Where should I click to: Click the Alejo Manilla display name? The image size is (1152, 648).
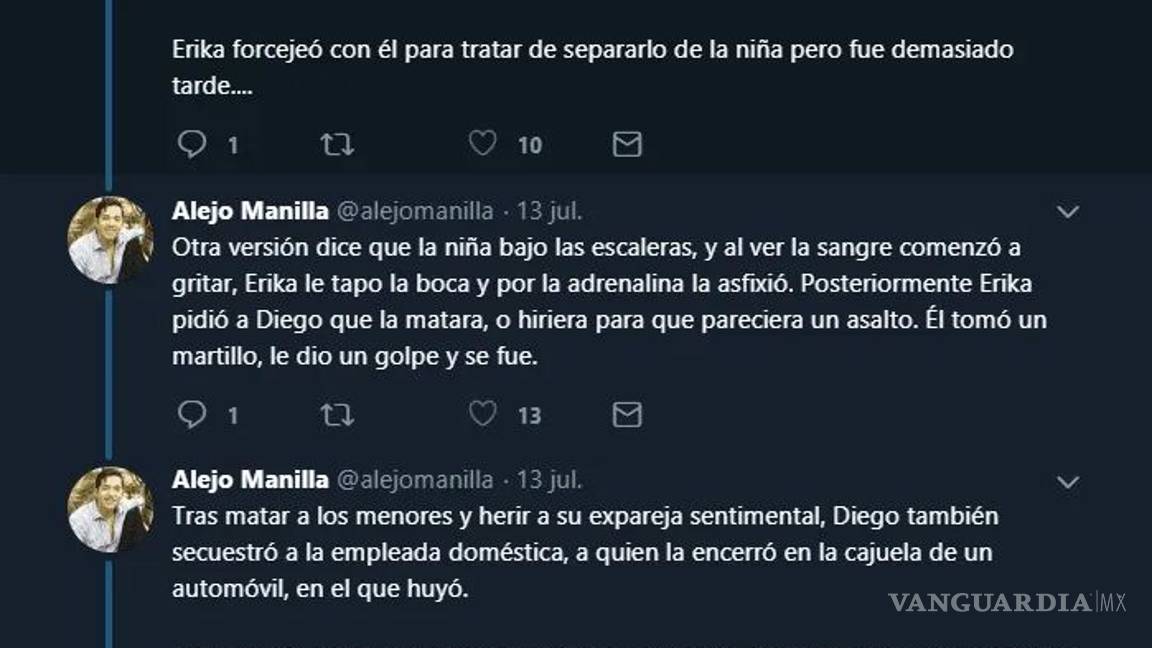(250, 211)
